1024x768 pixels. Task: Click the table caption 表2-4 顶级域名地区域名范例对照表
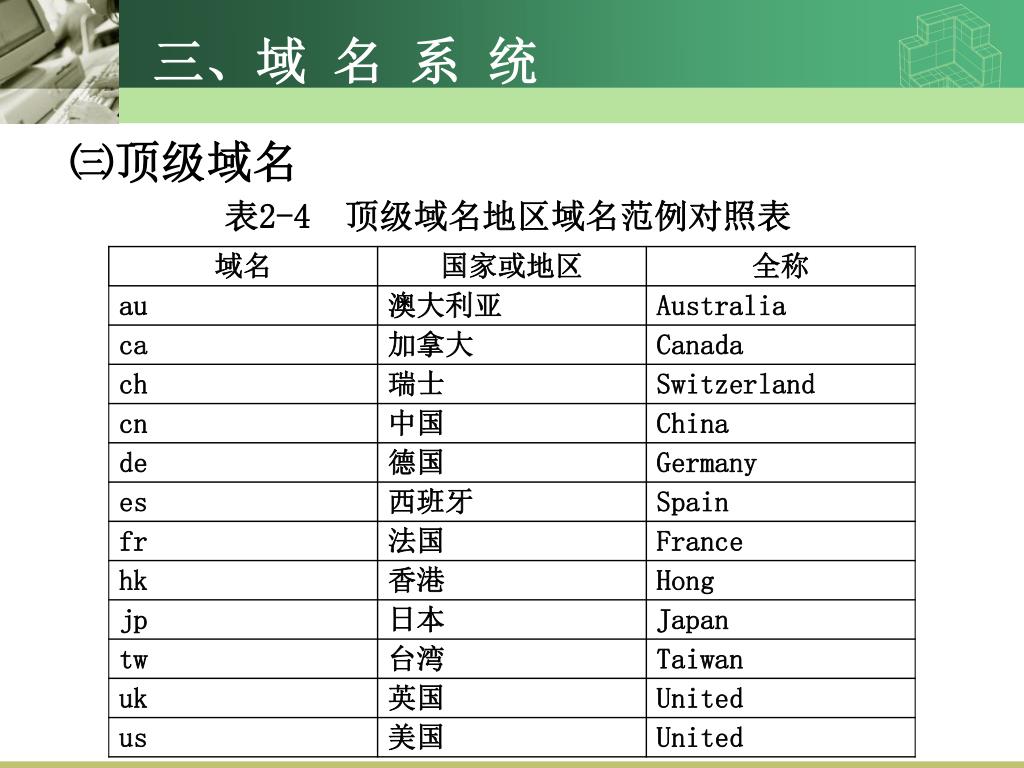point(507,216)
